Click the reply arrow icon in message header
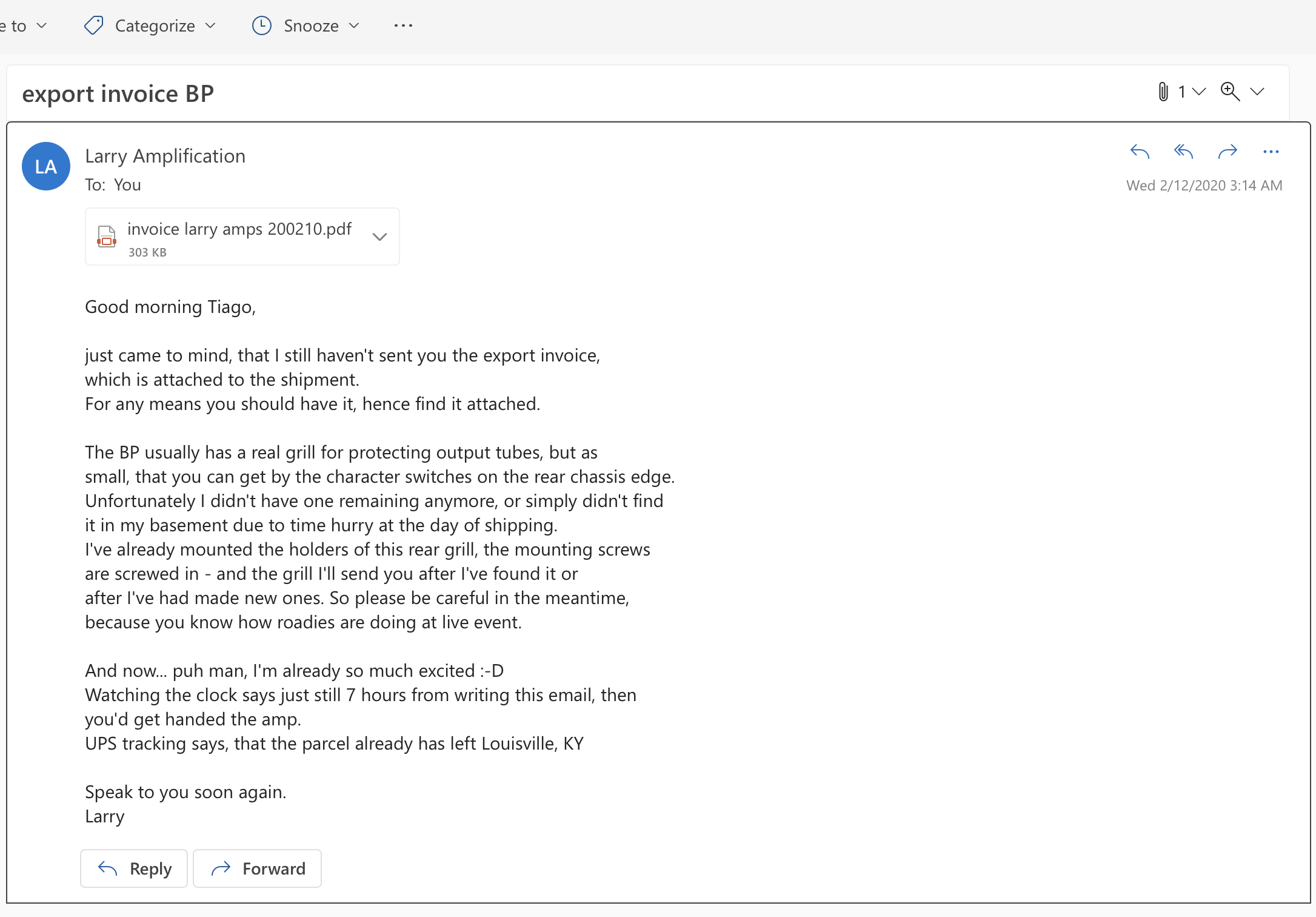 click(1140, 152)
